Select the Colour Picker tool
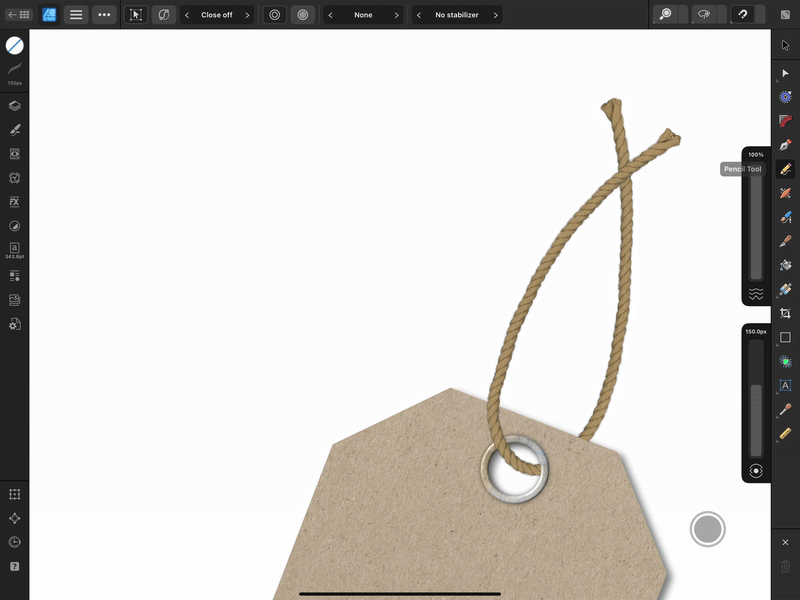This screenshot has height=600, width=800. click(785, 409)
